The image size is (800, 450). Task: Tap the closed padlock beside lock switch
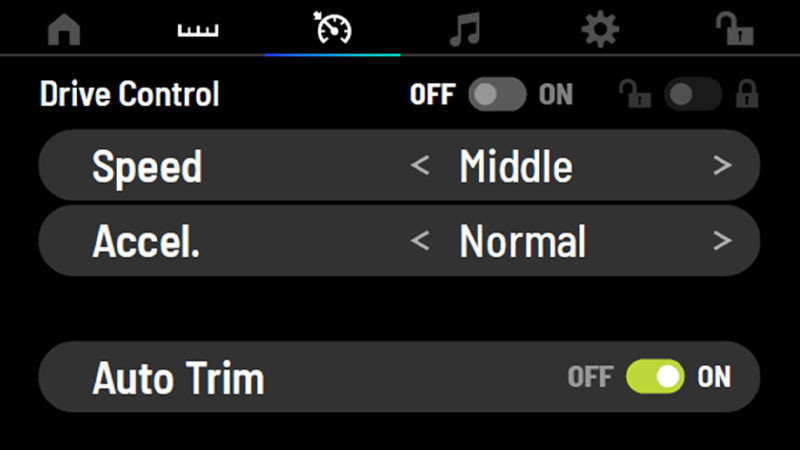[x=747, y=94]
